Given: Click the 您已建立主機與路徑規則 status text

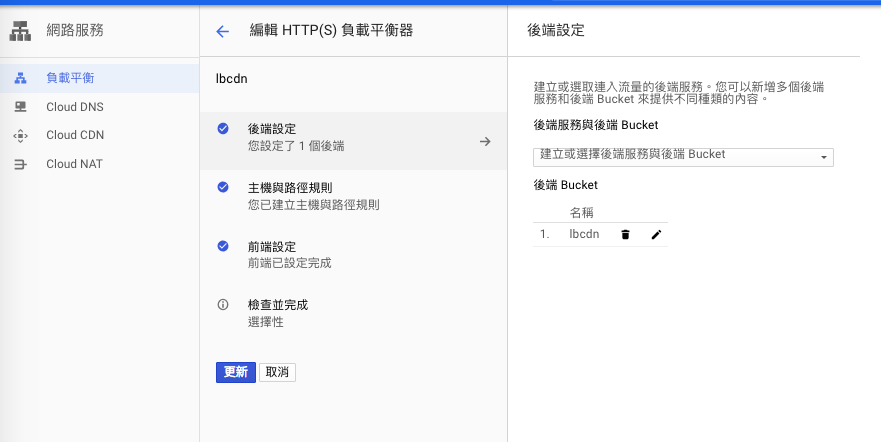Looking at the screenshot, I should (x=314, y=205).
